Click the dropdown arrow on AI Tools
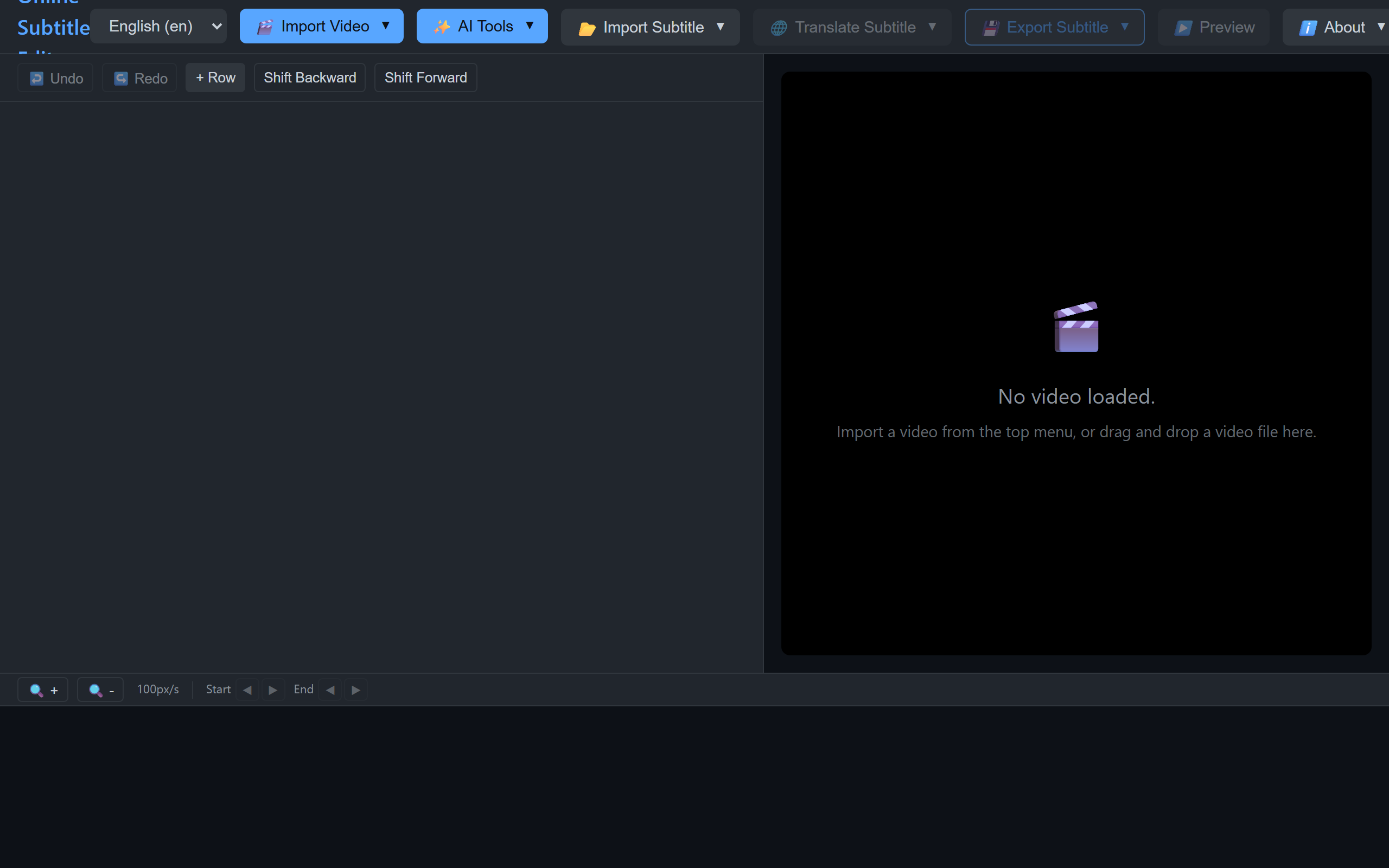The height and width of the screenshot is (868, 1389). point(530,26)
